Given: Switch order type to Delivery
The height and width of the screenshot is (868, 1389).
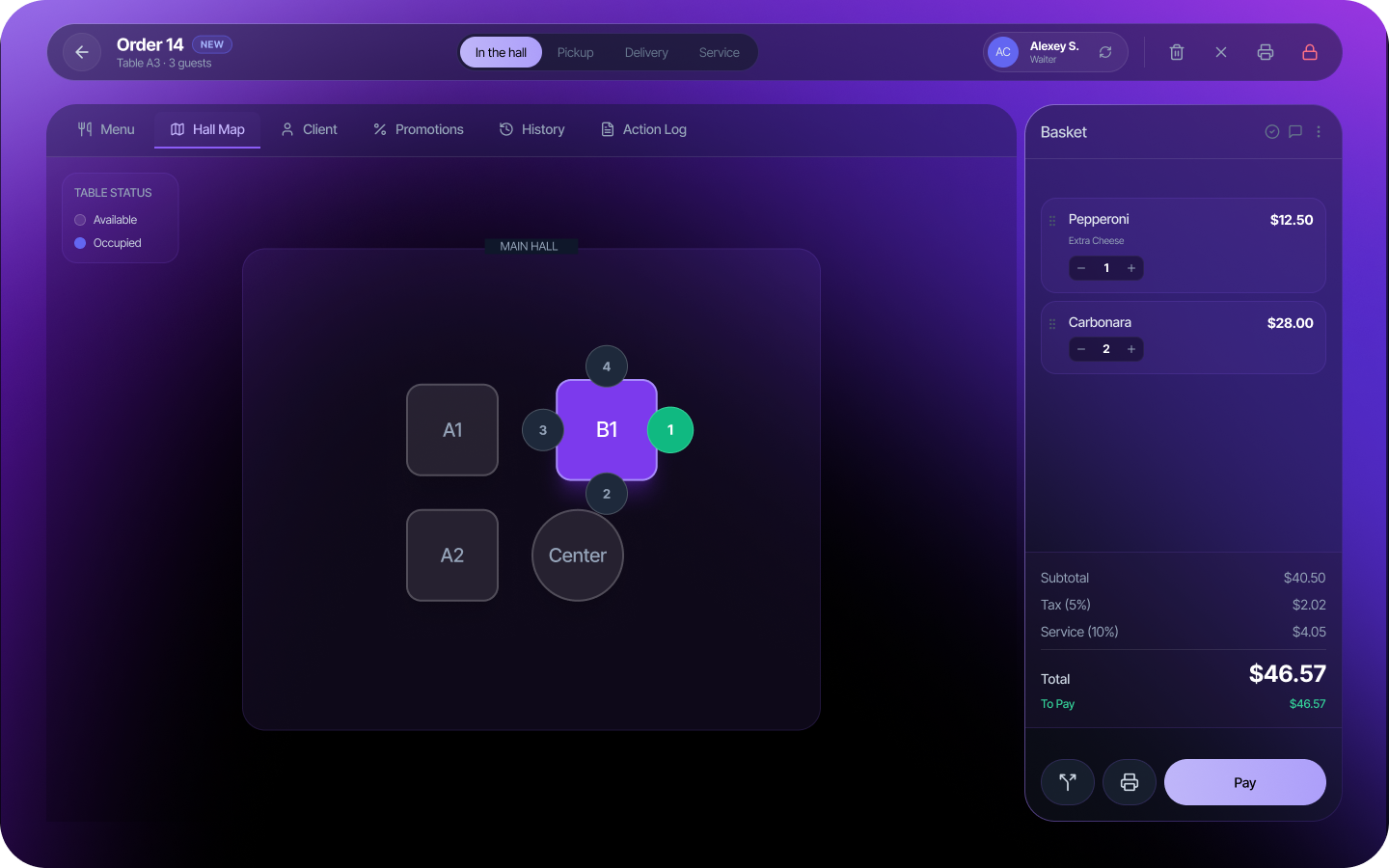Looking at the screenshot, I should coord(646,52).
